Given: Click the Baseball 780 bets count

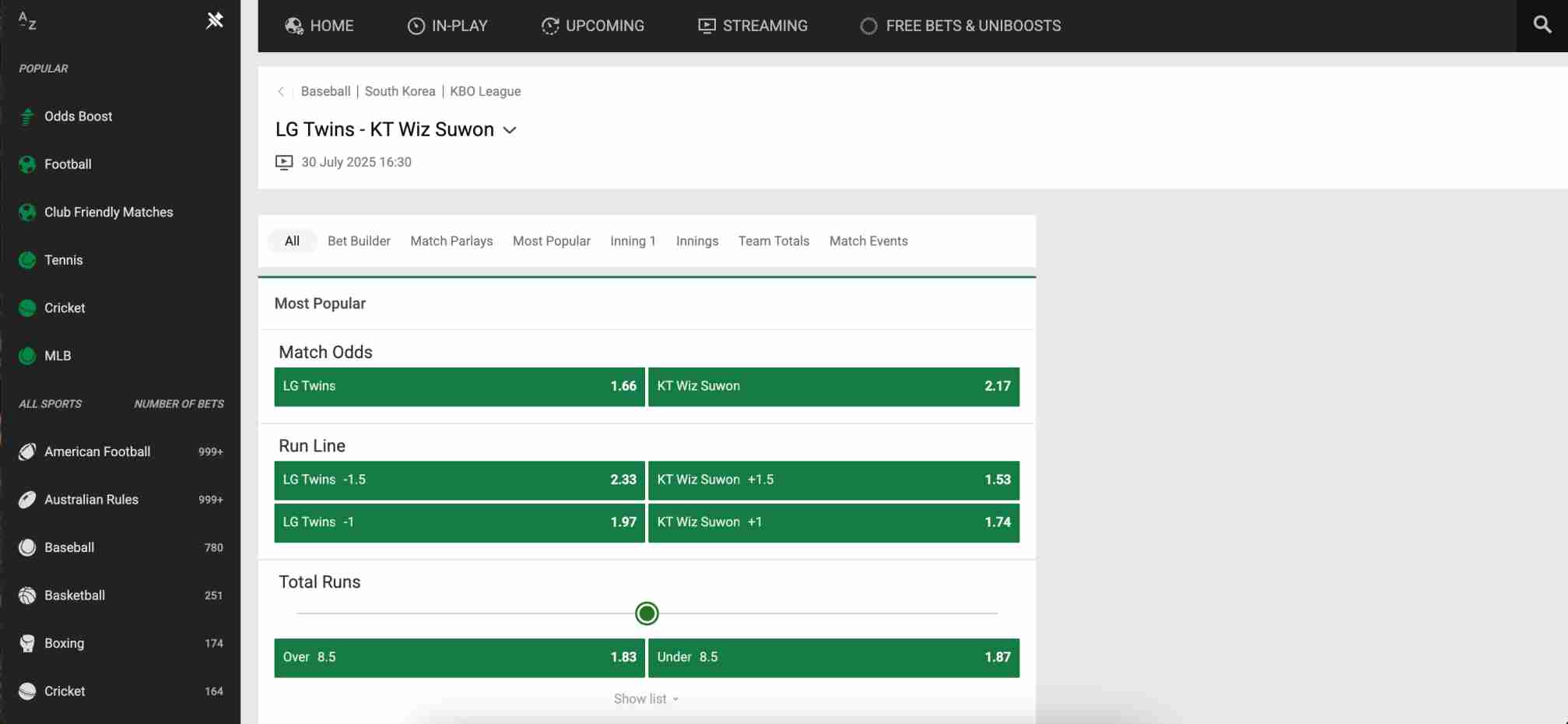Looking at the screenshot, I should click(x=214, y=547).
